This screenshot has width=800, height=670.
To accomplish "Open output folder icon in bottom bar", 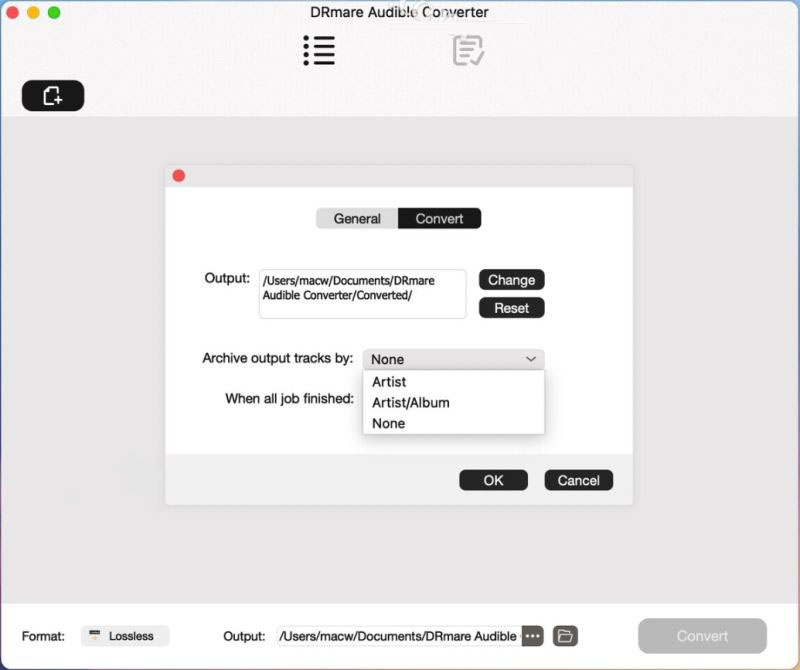I will 565,636.
